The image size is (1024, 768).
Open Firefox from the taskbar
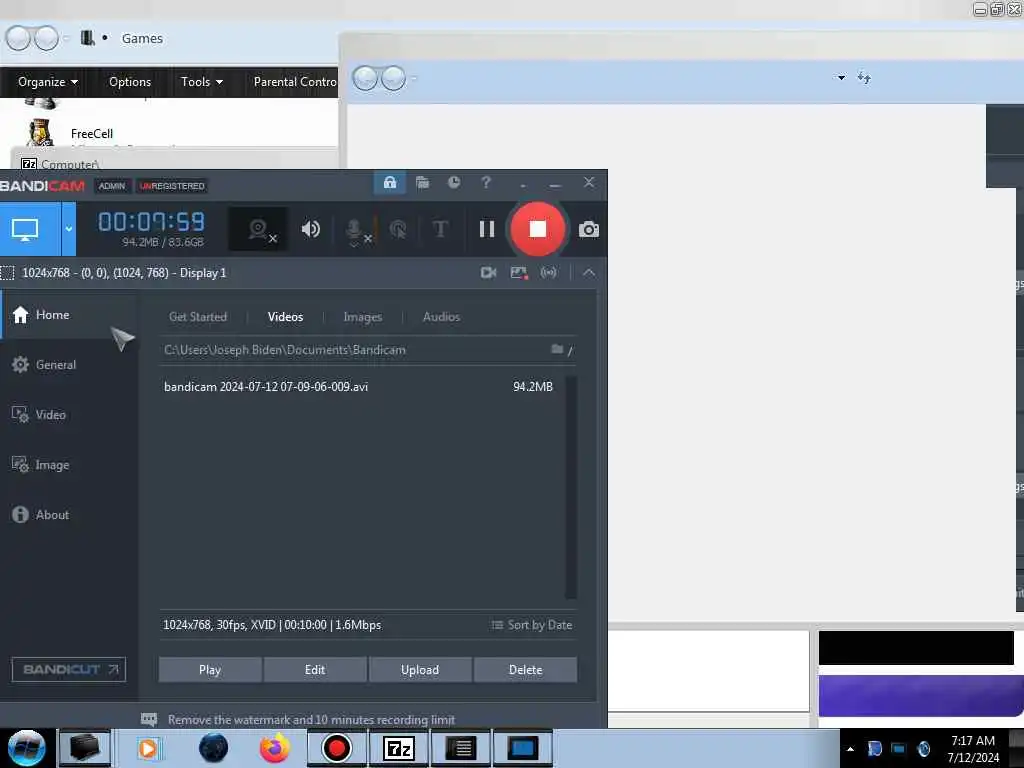point(275,748)
